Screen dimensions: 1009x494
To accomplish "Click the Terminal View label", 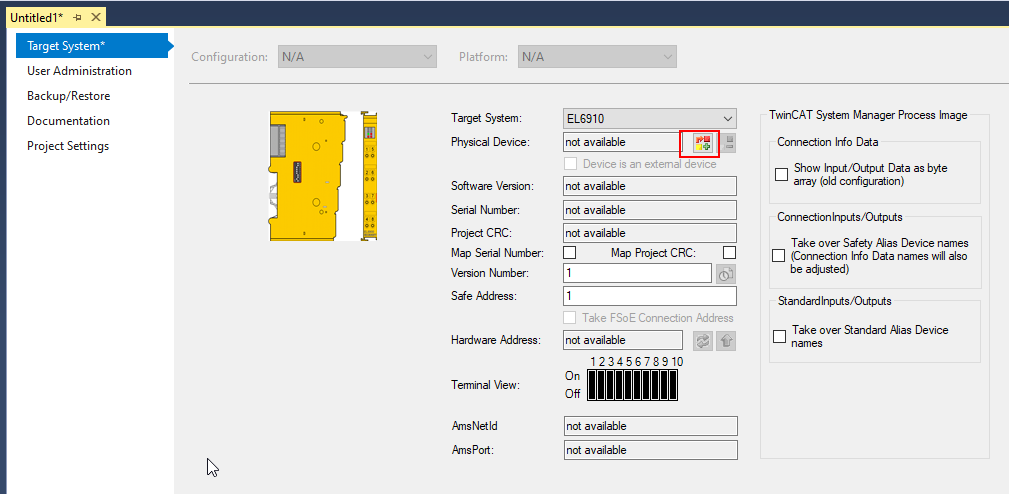I will tap(485, 385).
